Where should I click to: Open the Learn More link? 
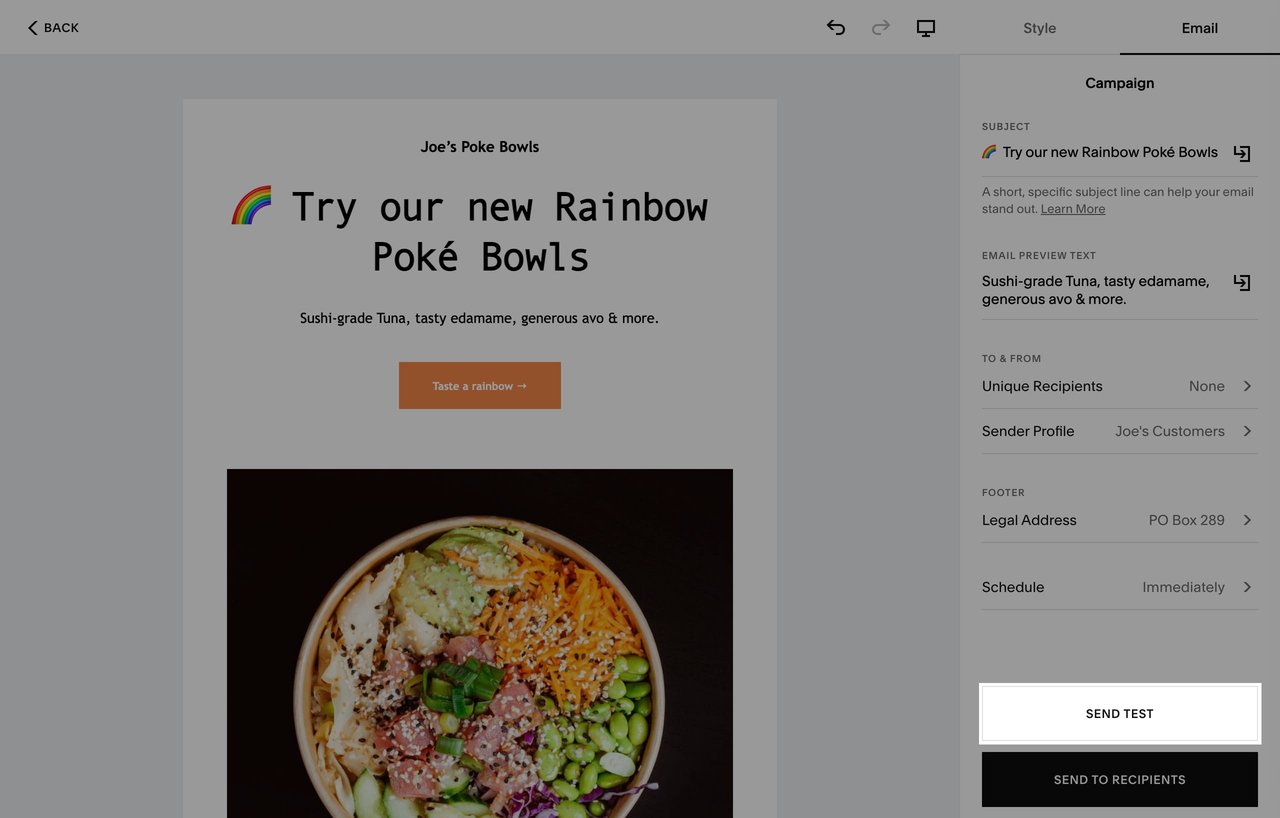click(1072, 208)
